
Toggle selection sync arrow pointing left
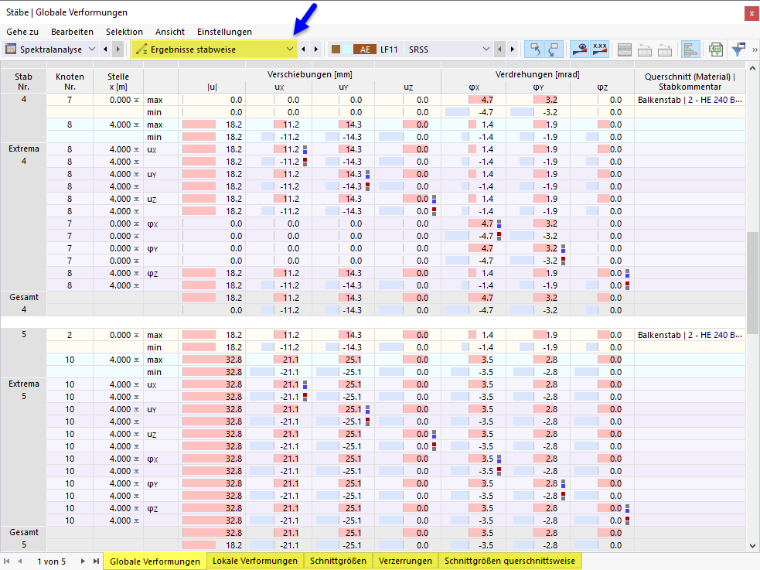click(x=535, y=49)
